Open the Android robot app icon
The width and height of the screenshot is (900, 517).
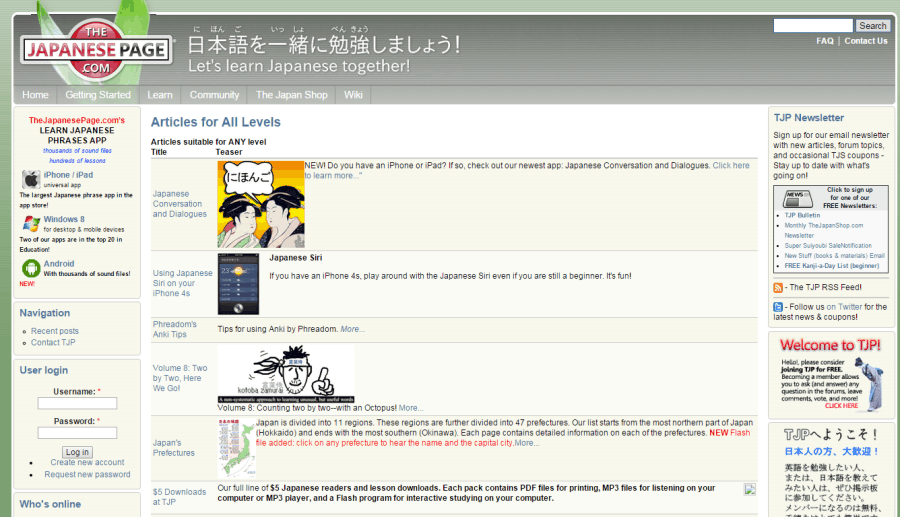[x=31, y=268]
